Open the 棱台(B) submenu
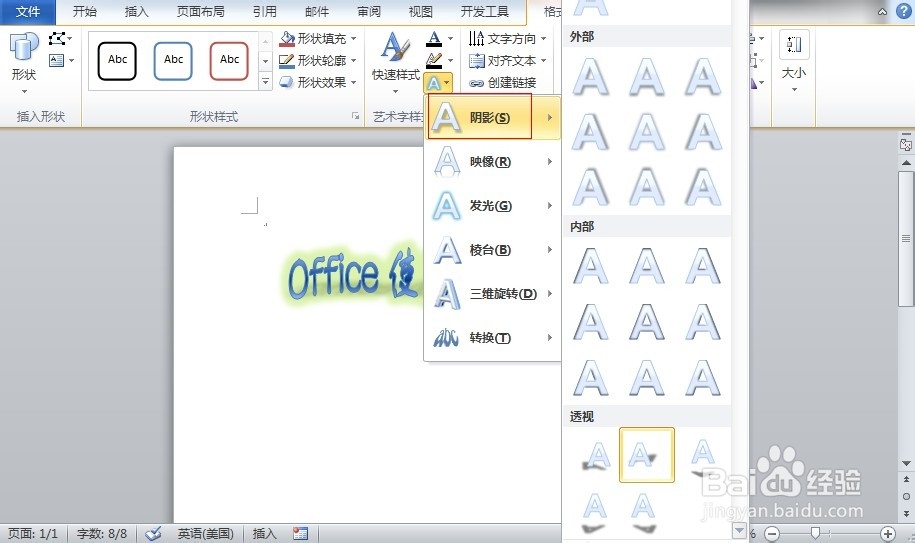Screen dimensions: 915x543 point(493,250)
